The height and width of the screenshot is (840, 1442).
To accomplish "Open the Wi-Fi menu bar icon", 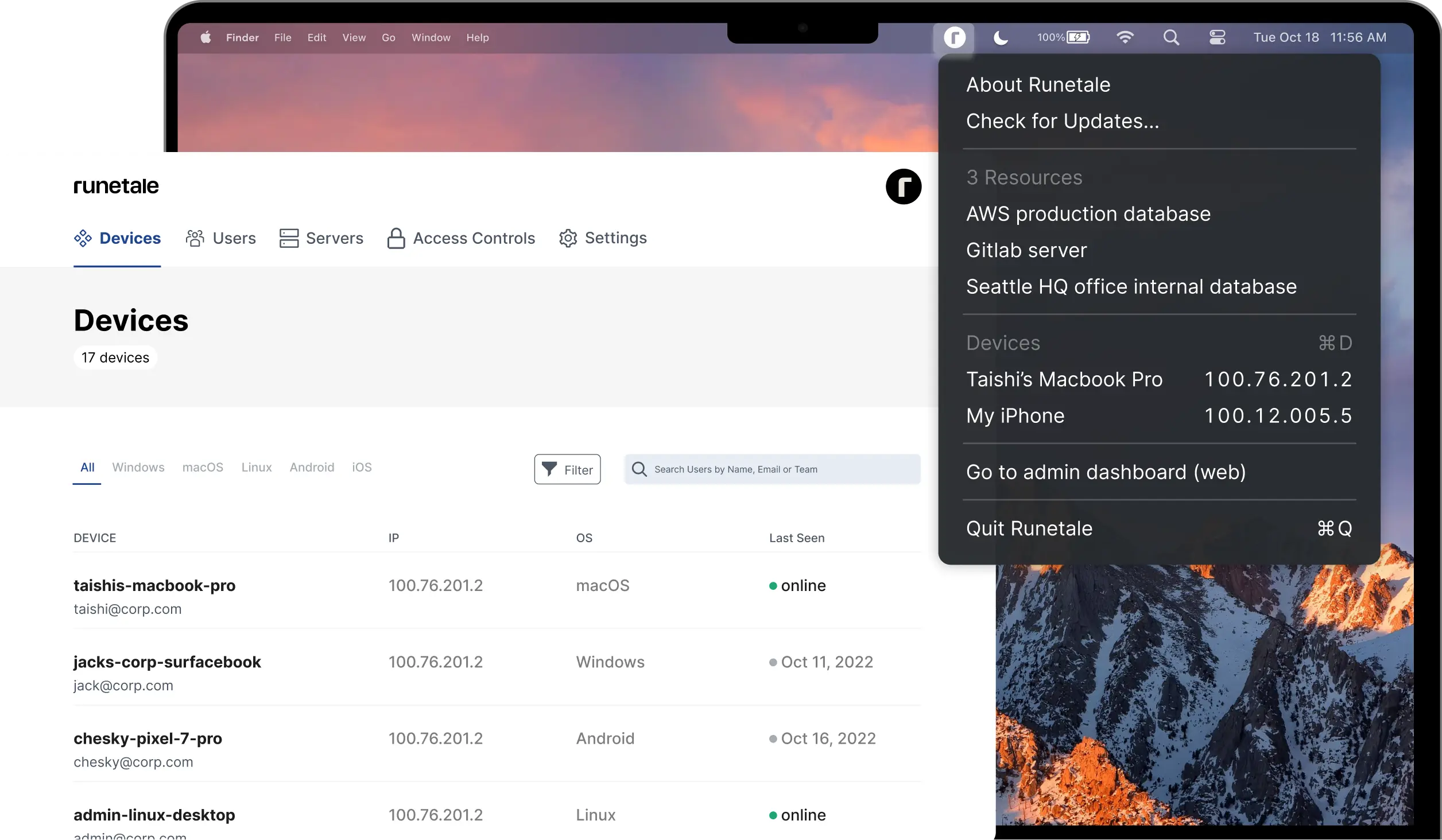I will (1125, 37).
